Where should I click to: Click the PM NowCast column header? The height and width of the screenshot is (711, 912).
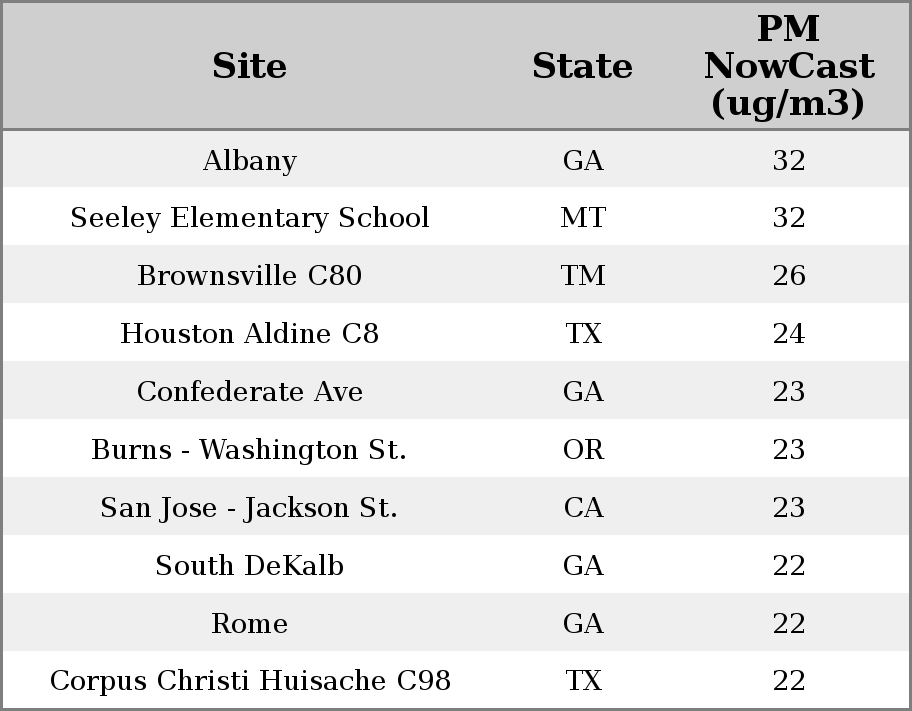point(788,66)
